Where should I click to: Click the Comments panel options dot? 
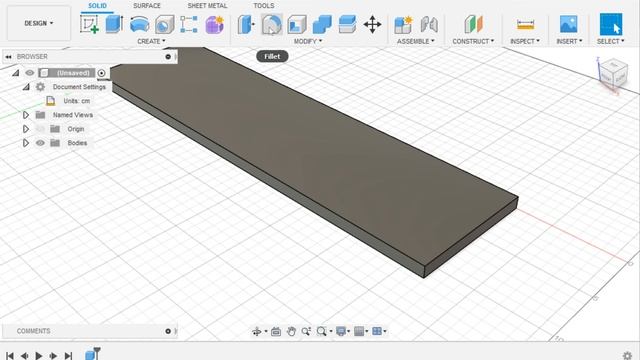coord(168,331)
